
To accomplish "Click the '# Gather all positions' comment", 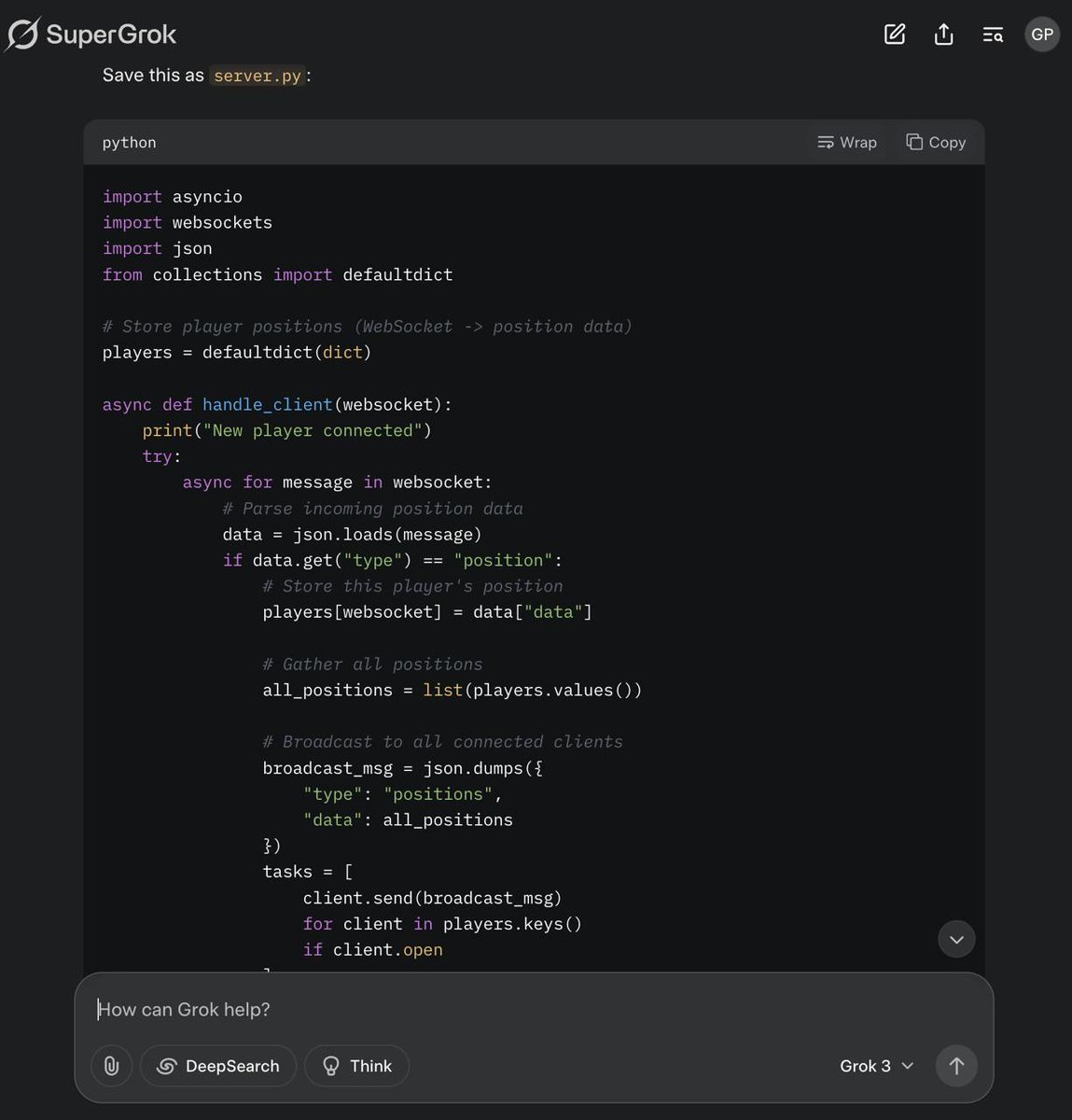I will (372, 664).
